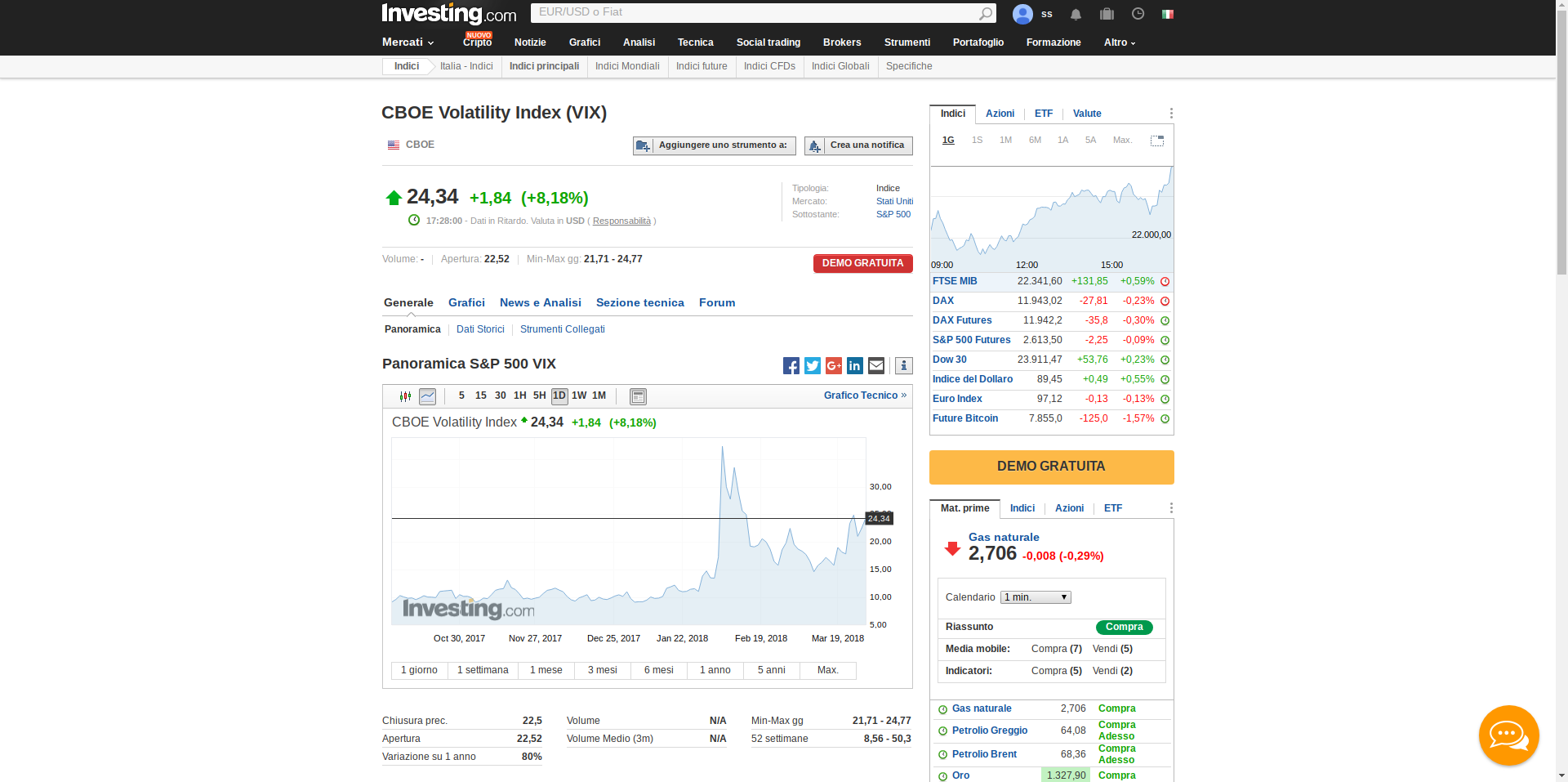Open the Brokers top menu
Screen dimensions: 1568x782
tap(842, 42)
